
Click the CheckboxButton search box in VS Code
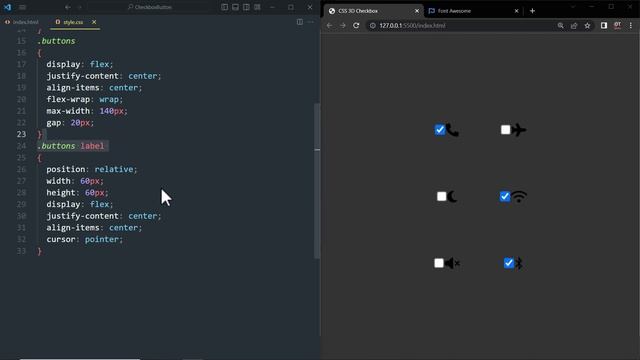tap(150, 7)
